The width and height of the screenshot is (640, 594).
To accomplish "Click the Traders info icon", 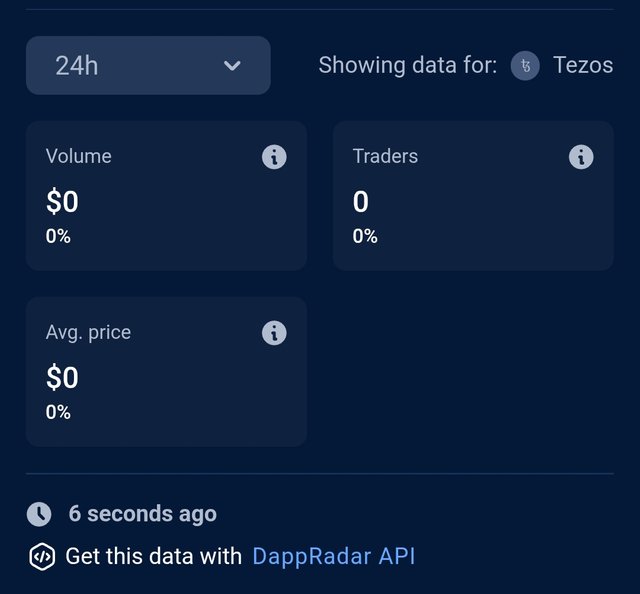I will pos(581,157).
